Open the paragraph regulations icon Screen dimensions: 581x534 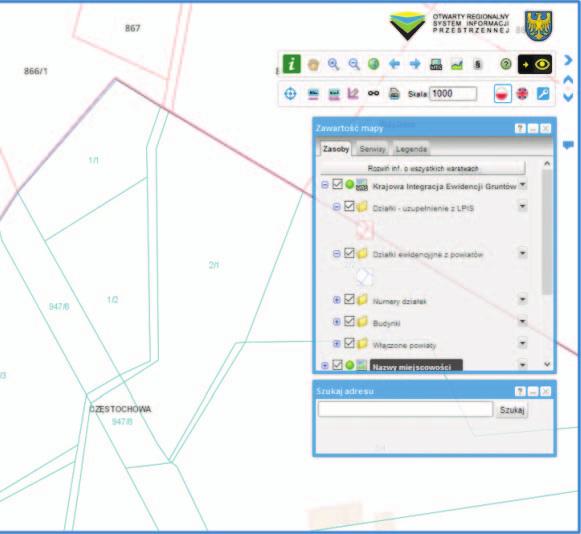tap(477, 64)
